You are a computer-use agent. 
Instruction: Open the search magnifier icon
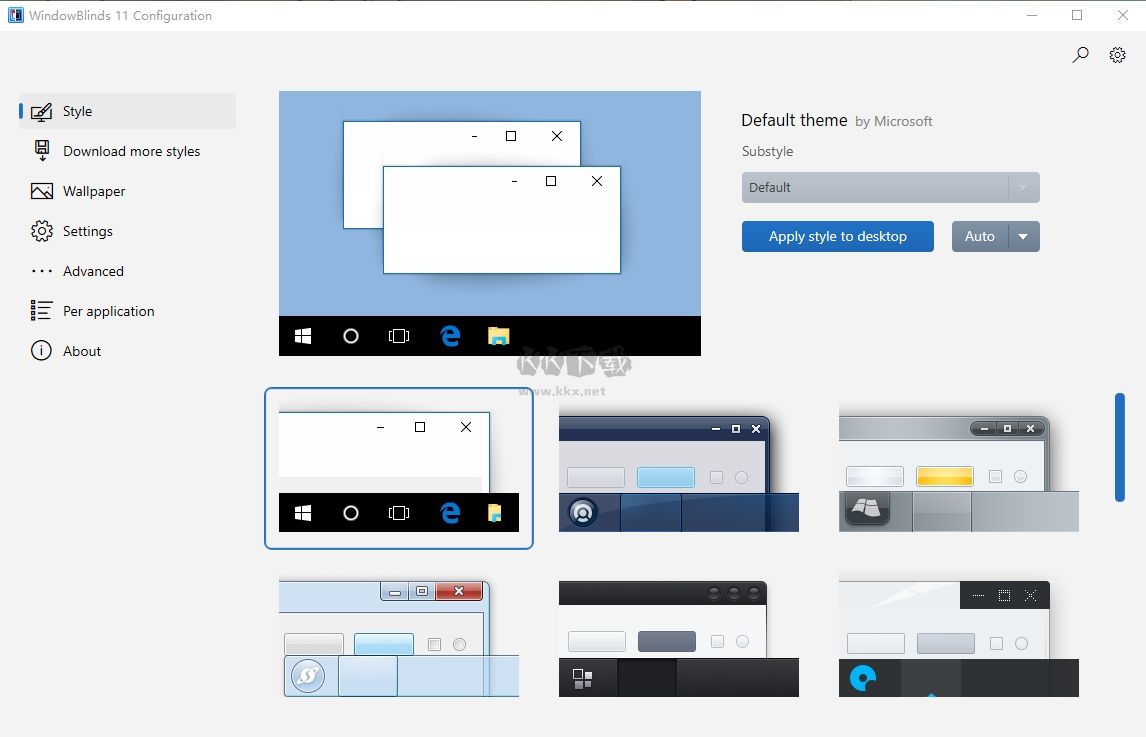pyautogui.click(x=1080, y=55)
